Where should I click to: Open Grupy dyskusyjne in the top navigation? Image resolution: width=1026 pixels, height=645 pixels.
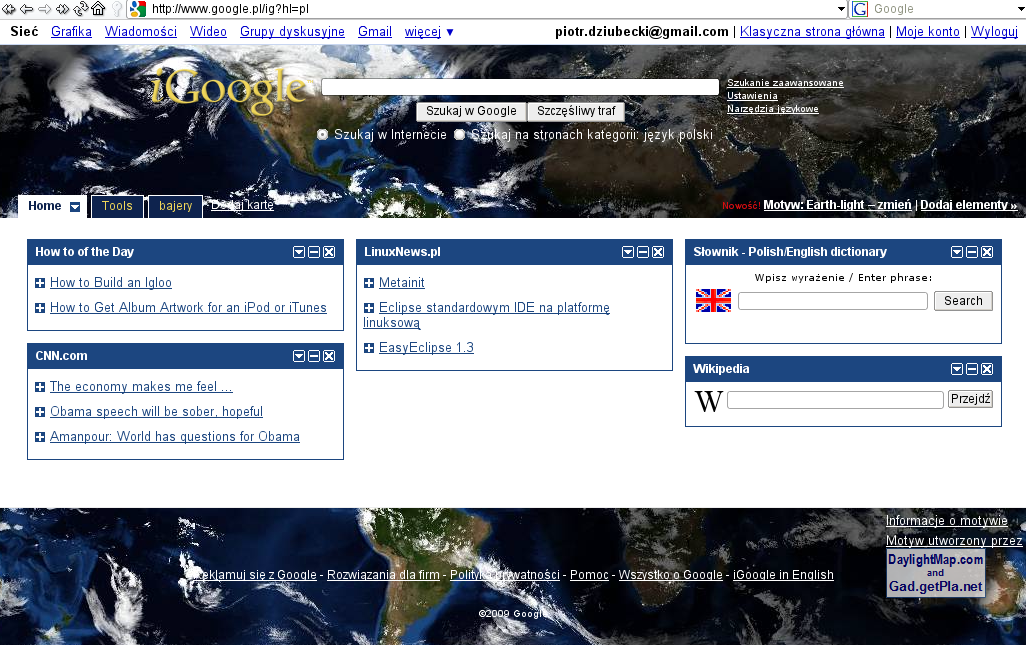point(292,31)
